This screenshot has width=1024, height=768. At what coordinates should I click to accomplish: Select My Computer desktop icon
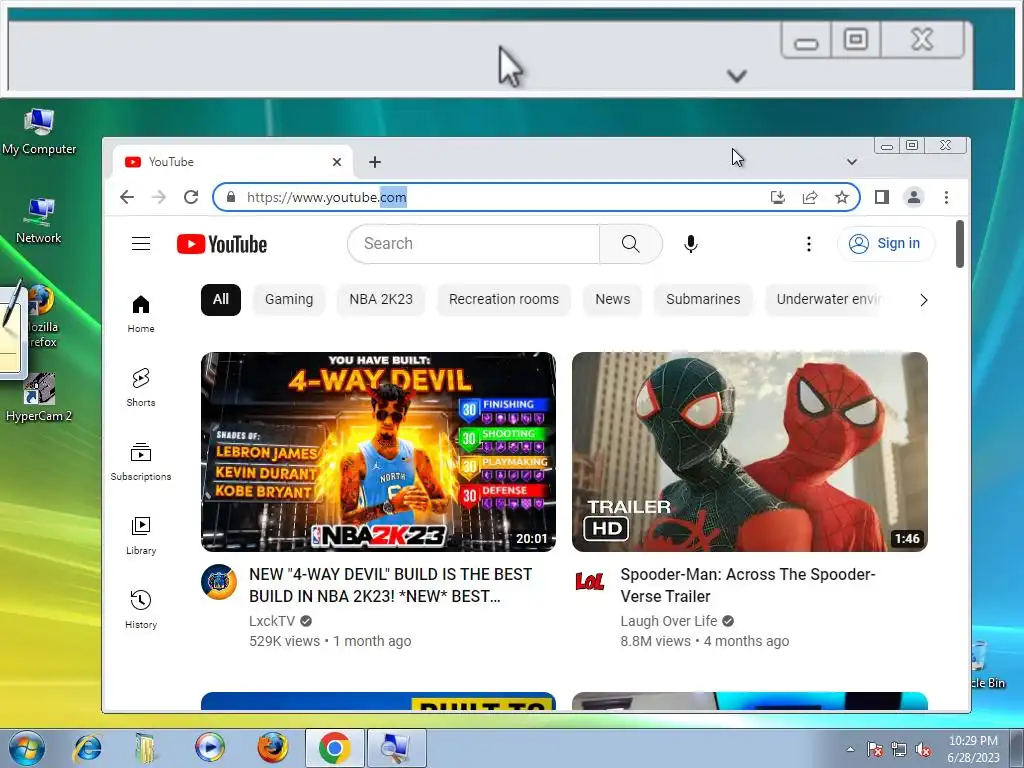[39, 132]
